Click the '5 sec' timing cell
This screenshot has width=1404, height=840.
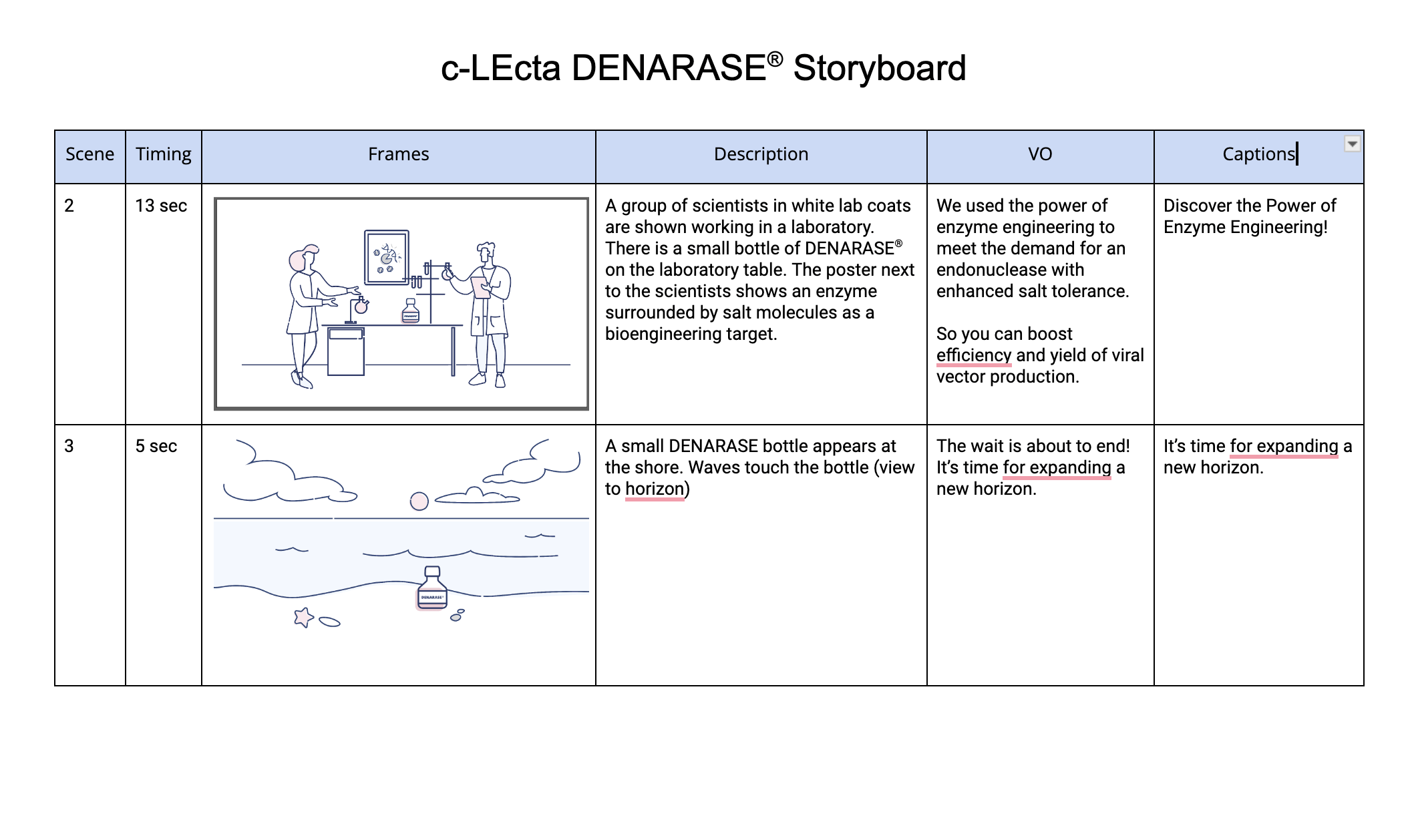(x=156, y=446)
